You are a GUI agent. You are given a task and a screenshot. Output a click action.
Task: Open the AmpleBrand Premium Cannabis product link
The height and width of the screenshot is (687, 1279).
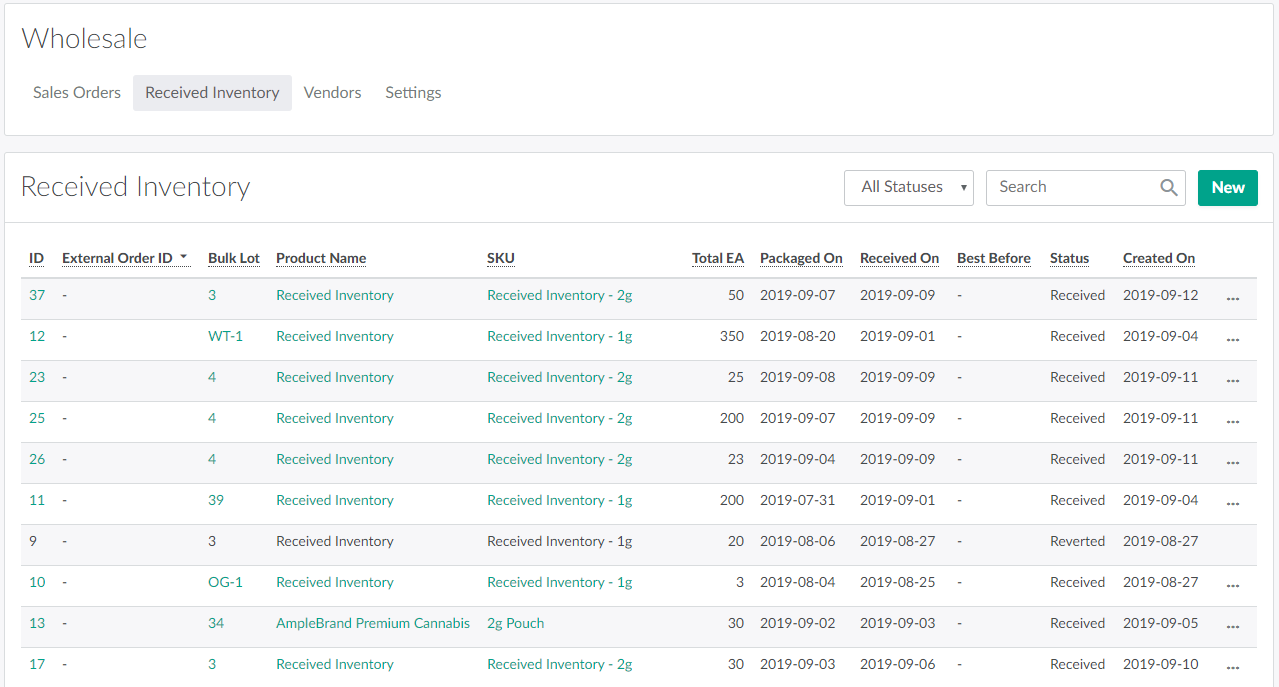372,623
